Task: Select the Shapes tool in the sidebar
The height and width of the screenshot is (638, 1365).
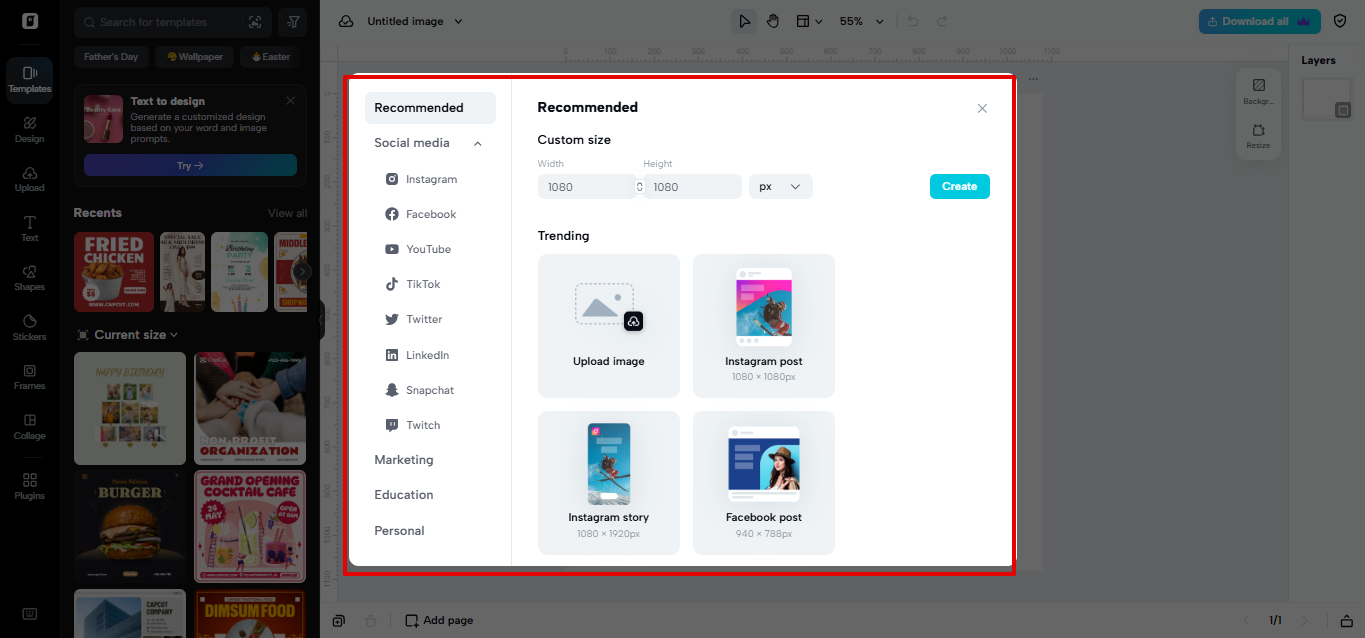Action: (x=29, y=278)
